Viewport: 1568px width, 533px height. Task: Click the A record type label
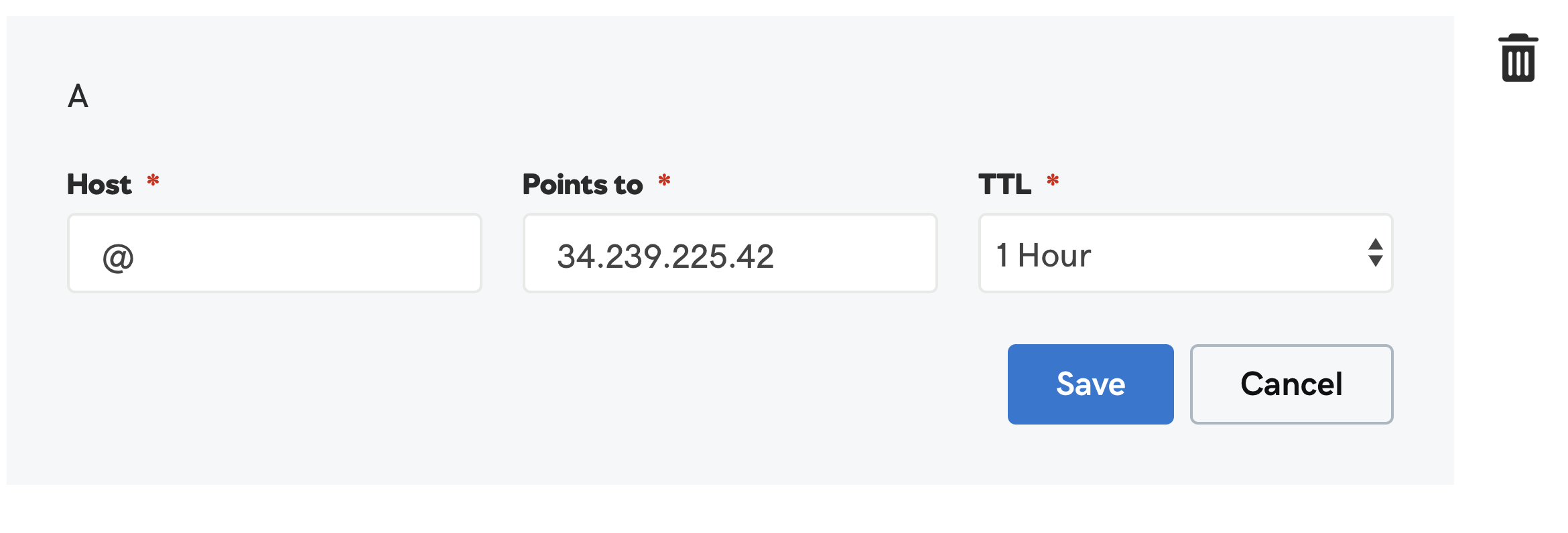(78, 96)
